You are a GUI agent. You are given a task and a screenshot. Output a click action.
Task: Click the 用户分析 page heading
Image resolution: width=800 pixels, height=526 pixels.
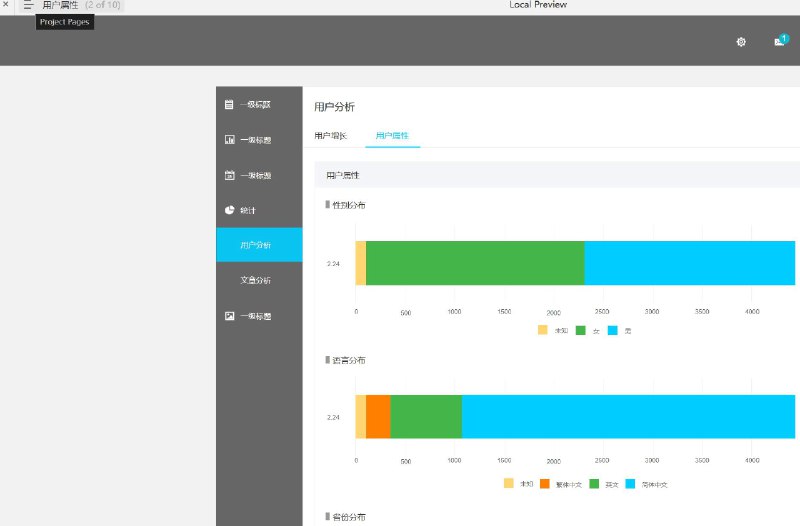[x=334, y=107]
